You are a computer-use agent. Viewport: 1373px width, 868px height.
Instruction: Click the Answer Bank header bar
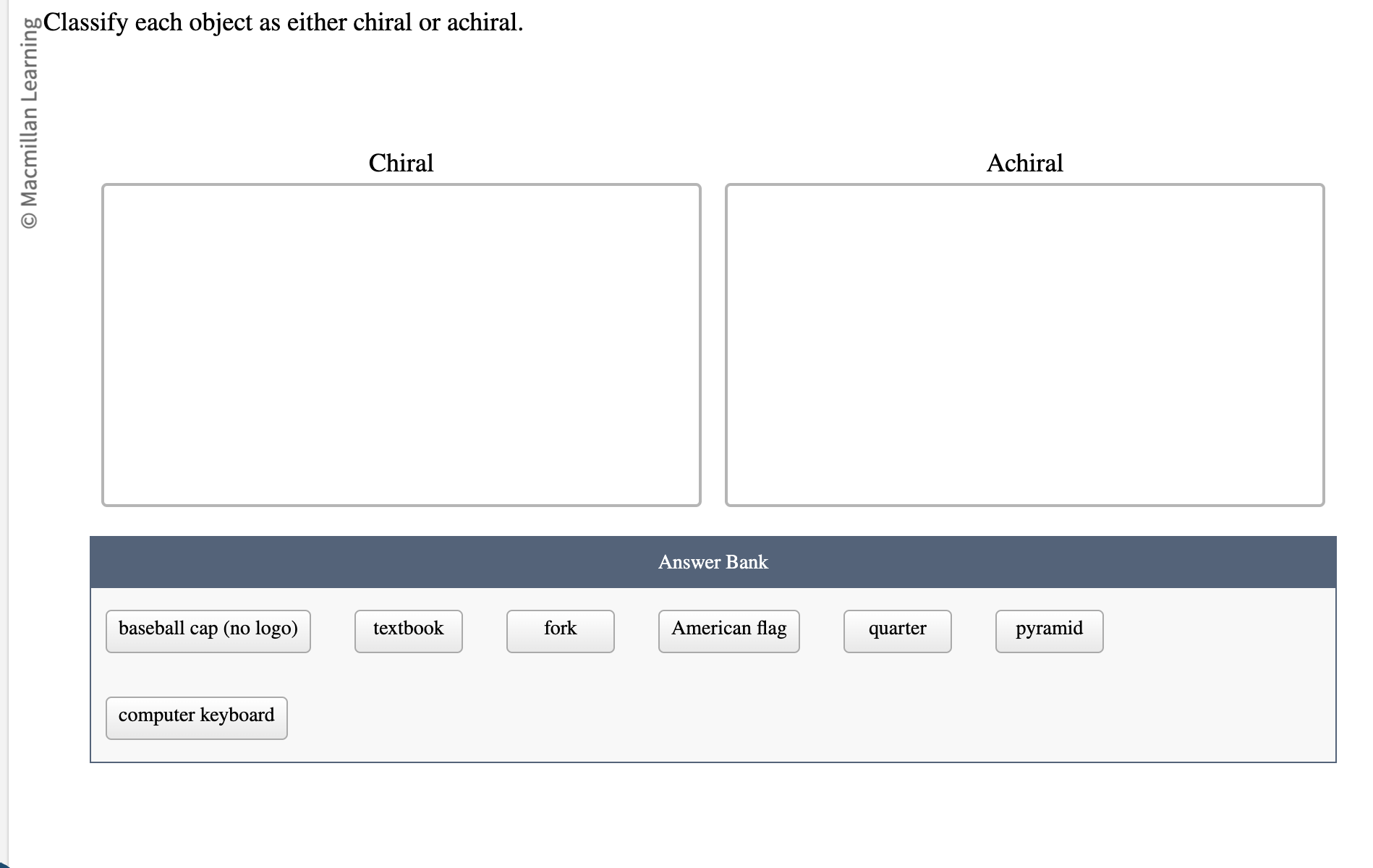[x=713, y=562]
